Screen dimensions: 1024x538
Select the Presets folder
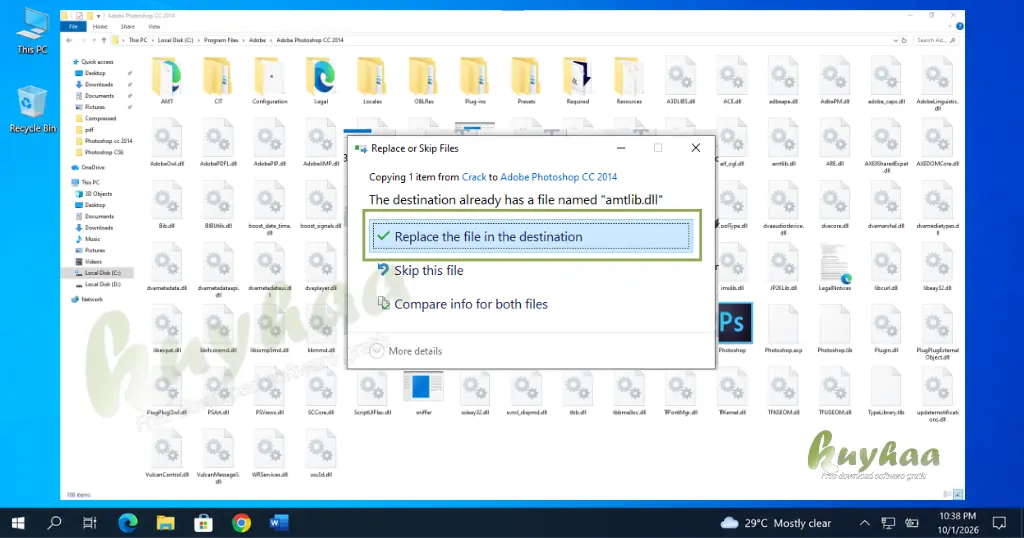[x=526, y=81]
